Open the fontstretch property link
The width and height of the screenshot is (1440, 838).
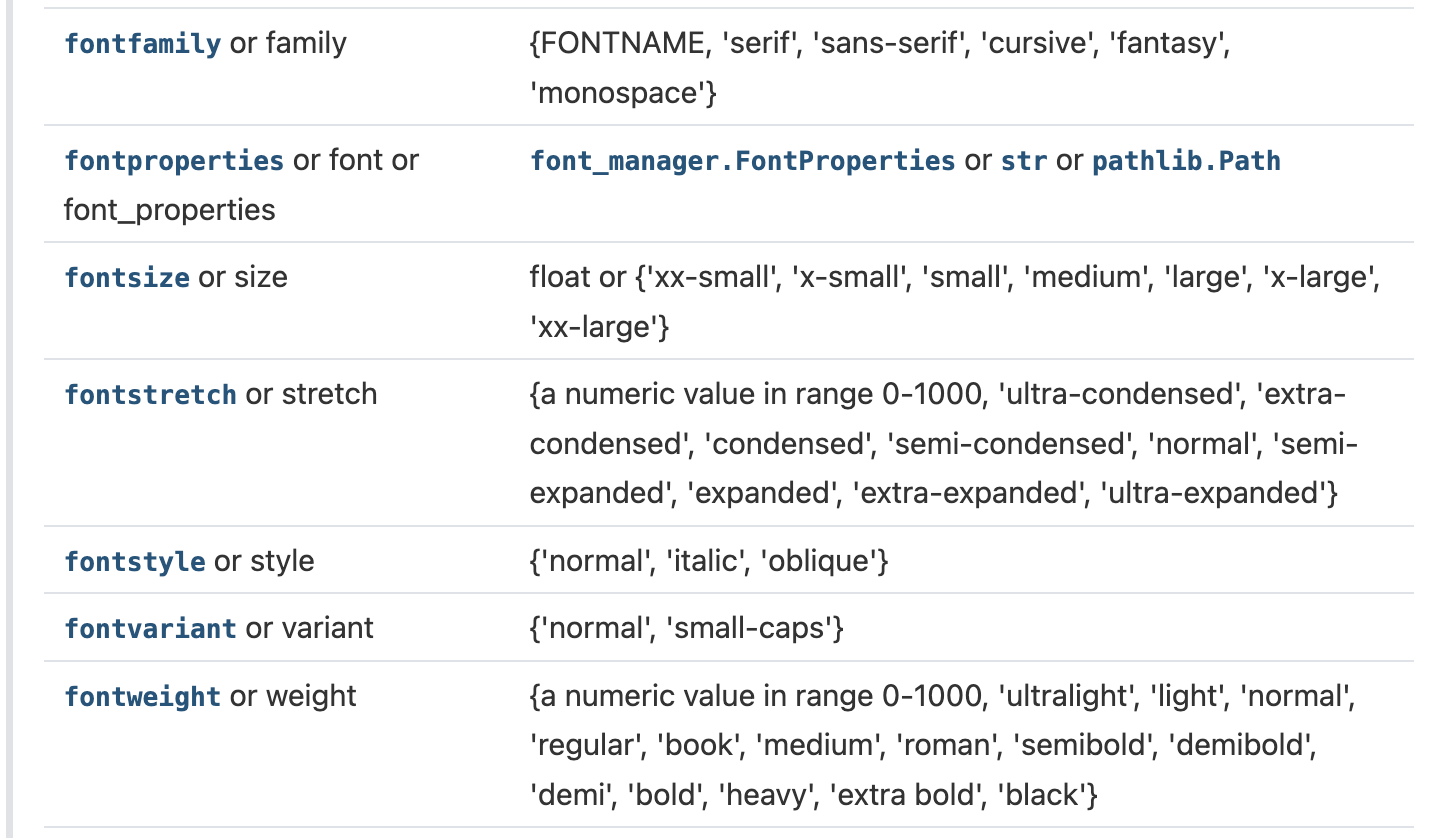pyautogui.click(x=150, y=395)
